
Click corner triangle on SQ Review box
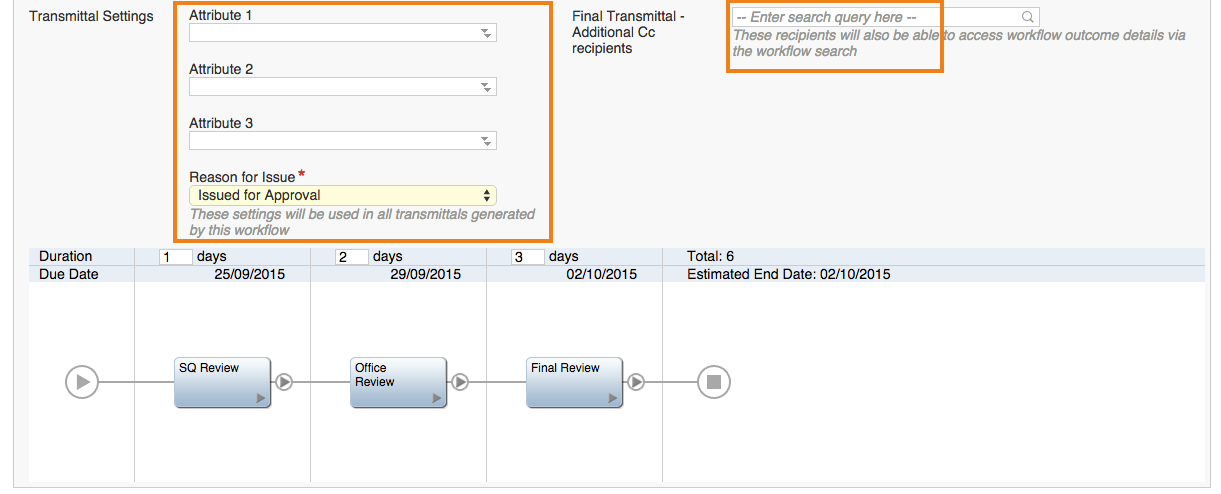click(261, 398)
